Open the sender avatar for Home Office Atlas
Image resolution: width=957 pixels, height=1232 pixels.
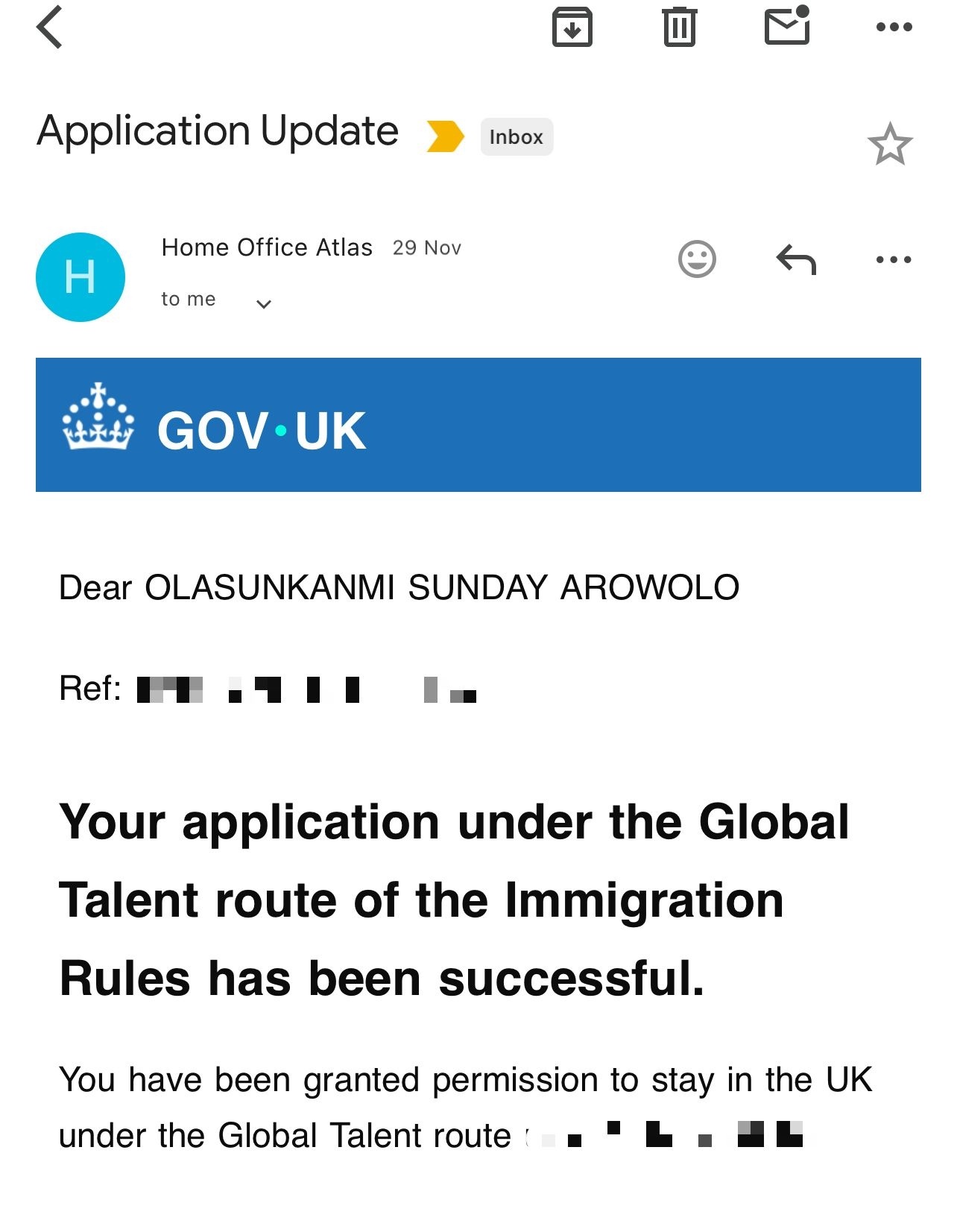80,276
